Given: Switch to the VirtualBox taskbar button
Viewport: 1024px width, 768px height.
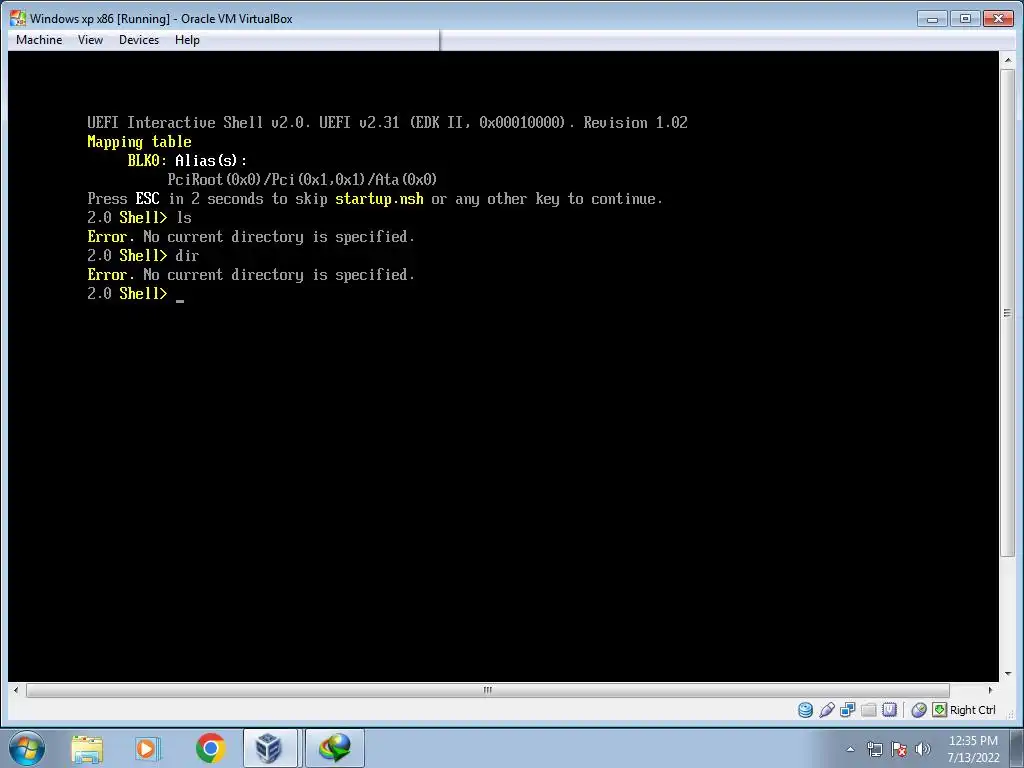Looking at the screenshot, I should [x=270, y=748].
